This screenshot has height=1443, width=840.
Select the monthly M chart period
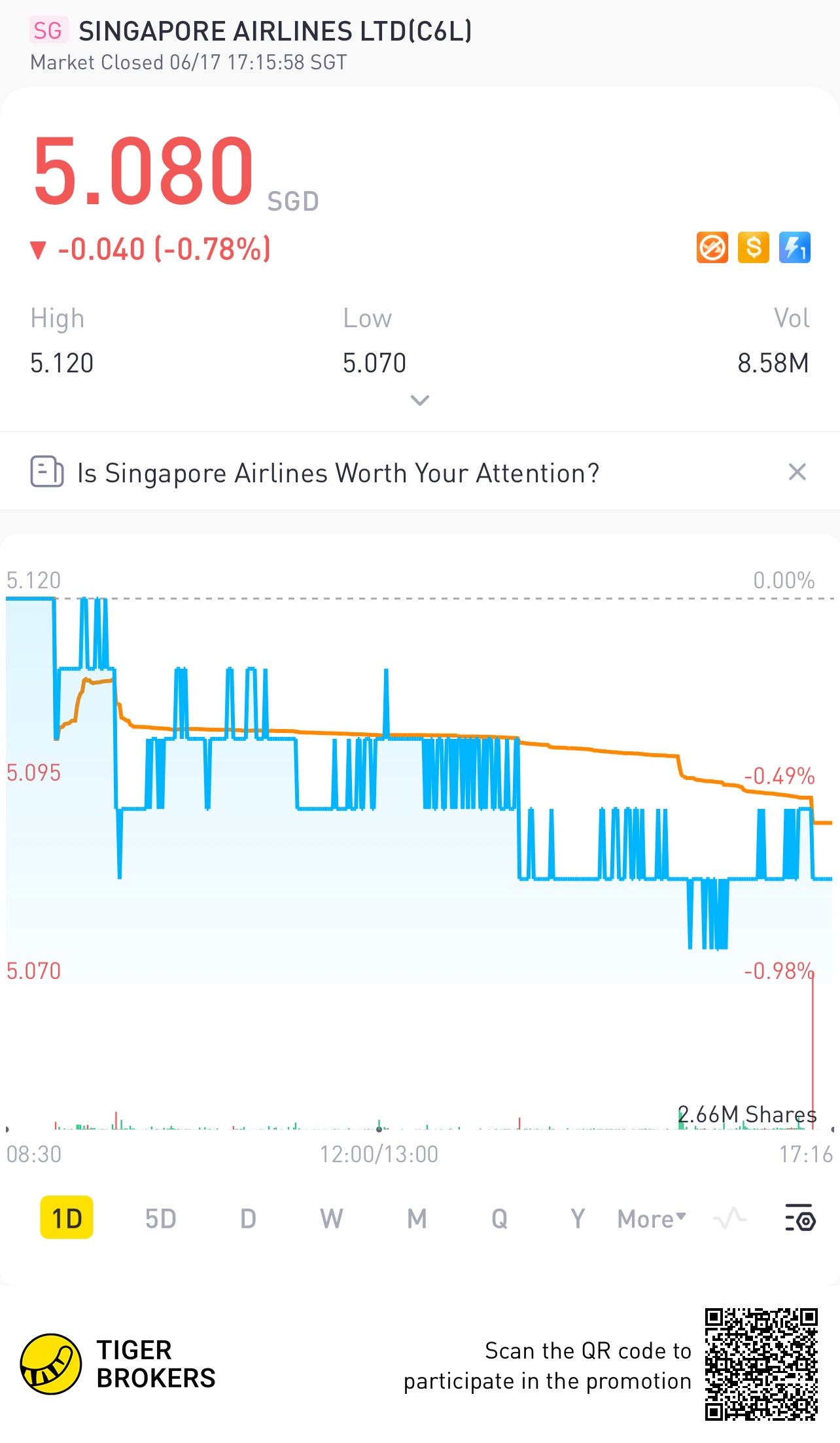click(417, 1219)
